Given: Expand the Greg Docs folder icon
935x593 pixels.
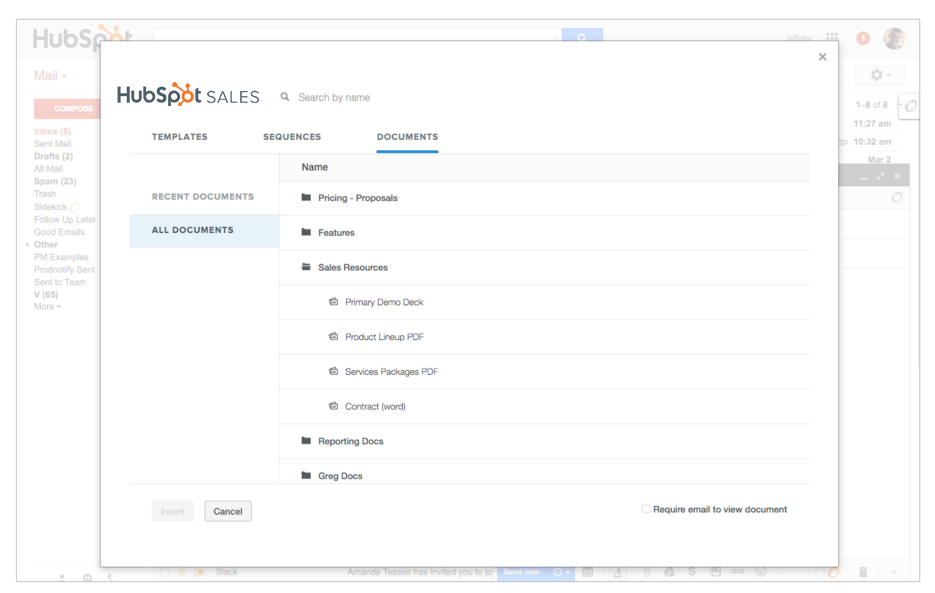Looking at the screenshot, I should [306, 475].
